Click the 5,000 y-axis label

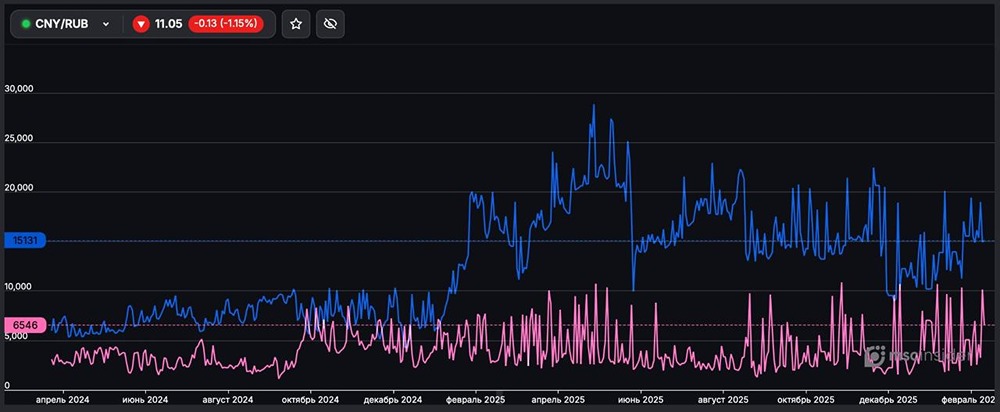pos(17,336)
